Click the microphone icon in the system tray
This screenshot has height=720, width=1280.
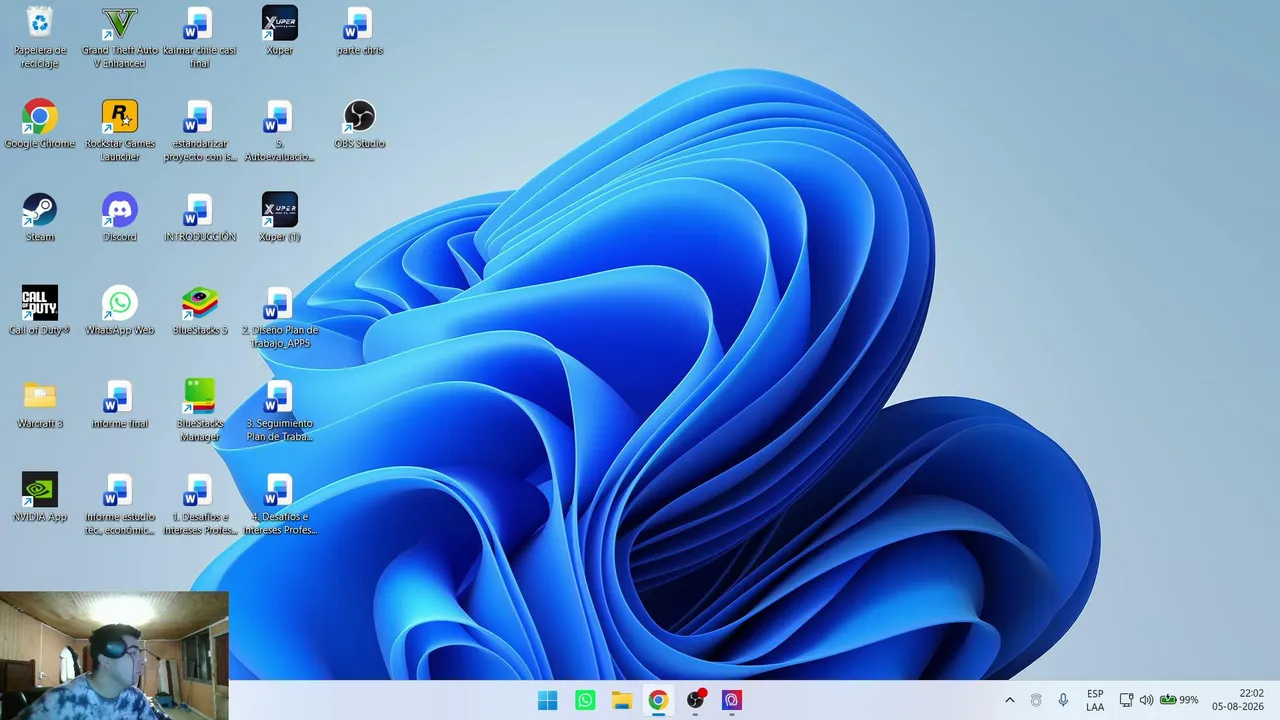tap(1063, 700)
